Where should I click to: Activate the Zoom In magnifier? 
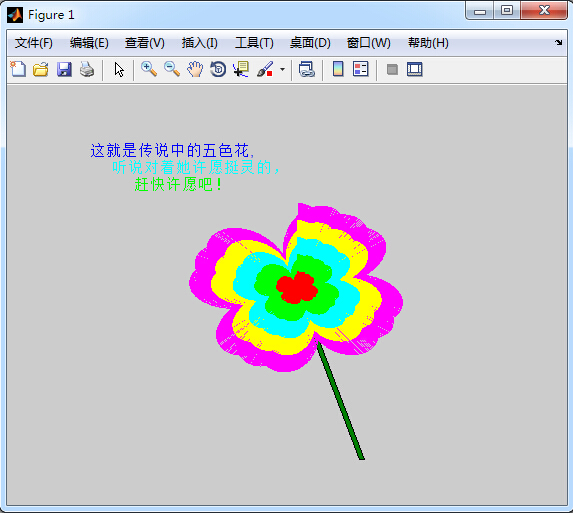click(x=149, y=69)
